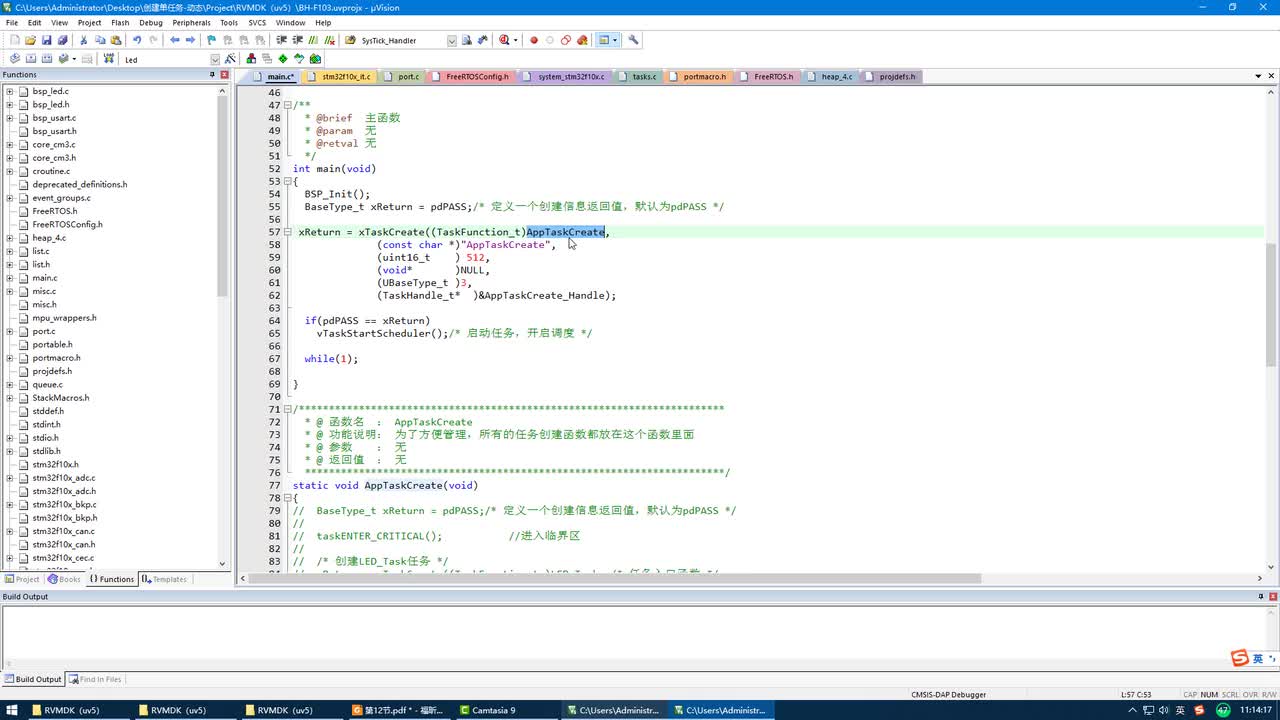Switch to the FreeRTOSConfig.h editor tab
Screen dimensions: 1280x720
pos(471,76)
